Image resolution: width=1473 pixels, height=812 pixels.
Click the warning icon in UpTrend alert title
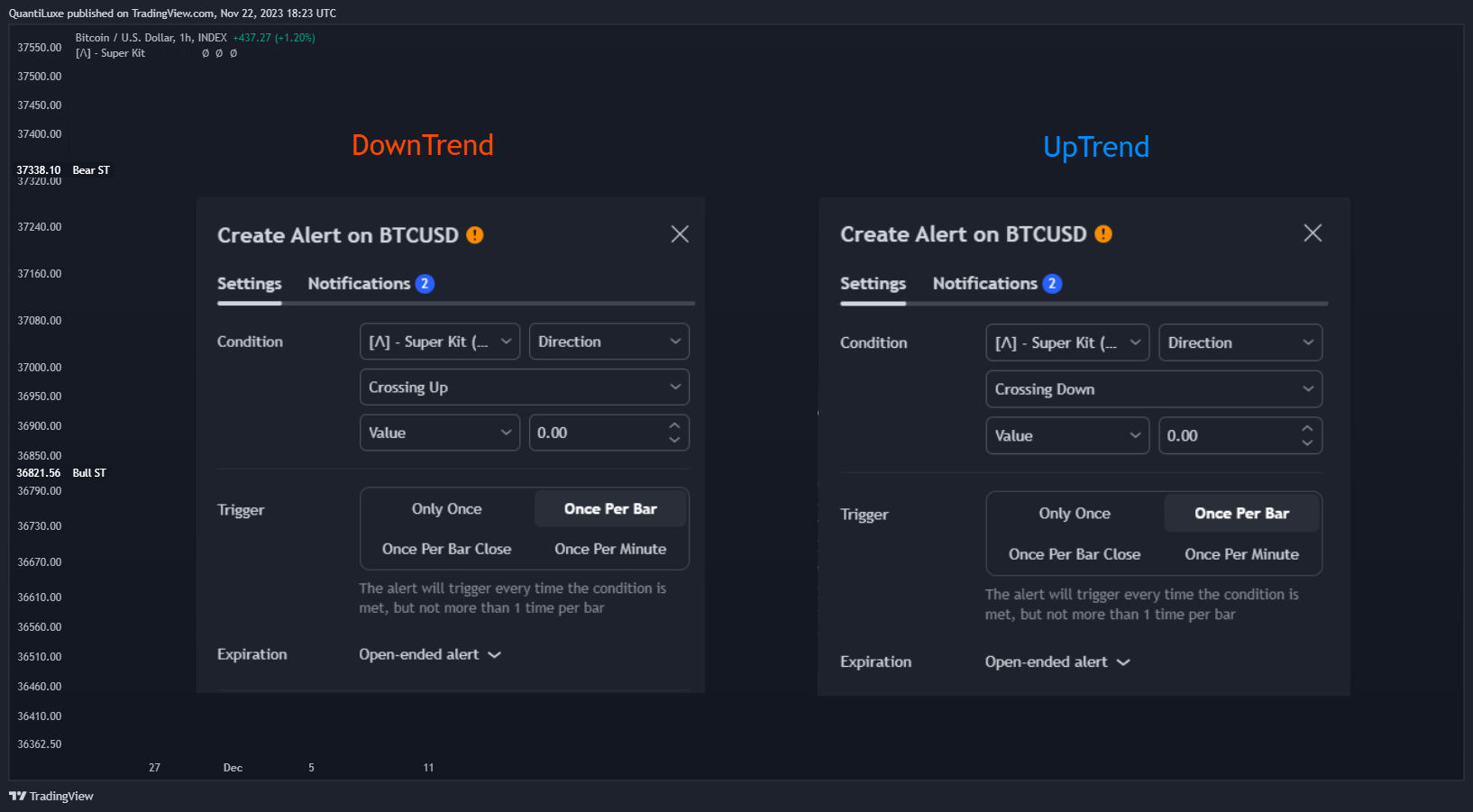coord(1103,234)
